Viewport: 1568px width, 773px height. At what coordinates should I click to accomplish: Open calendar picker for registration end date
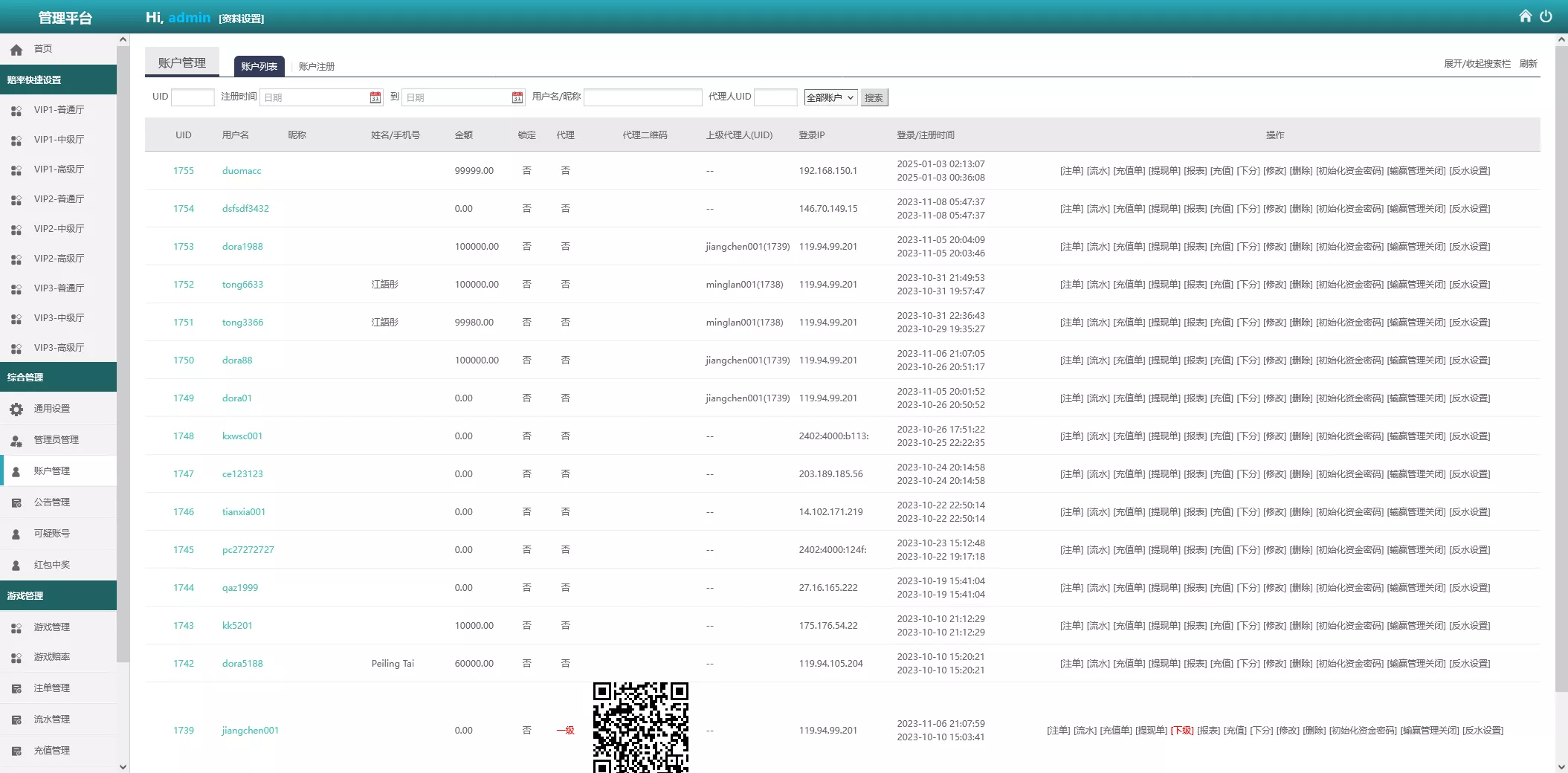coord(517,97)
